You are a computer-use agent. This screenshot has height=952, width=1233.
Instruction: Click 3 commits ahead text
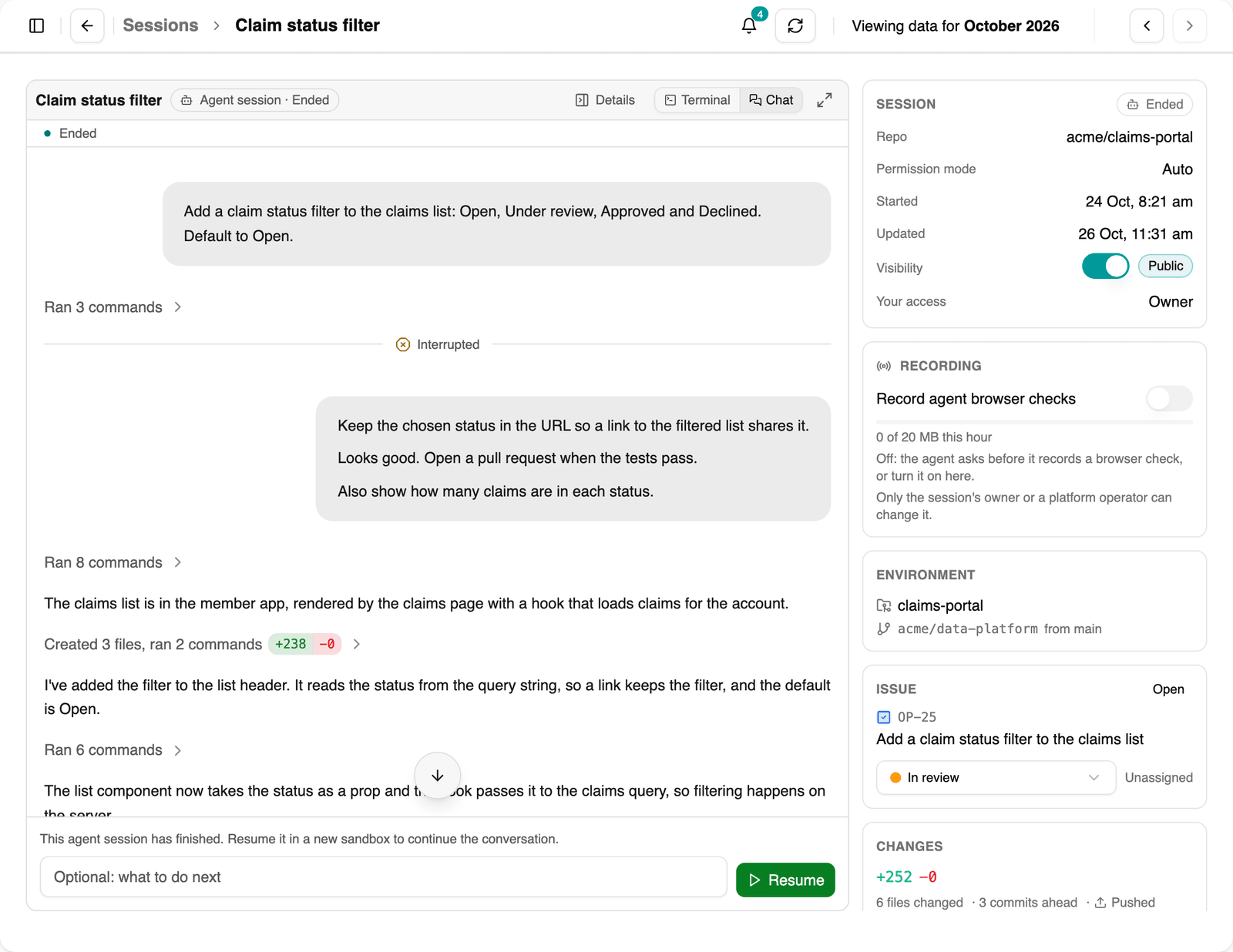click(x=1028, y=903)
